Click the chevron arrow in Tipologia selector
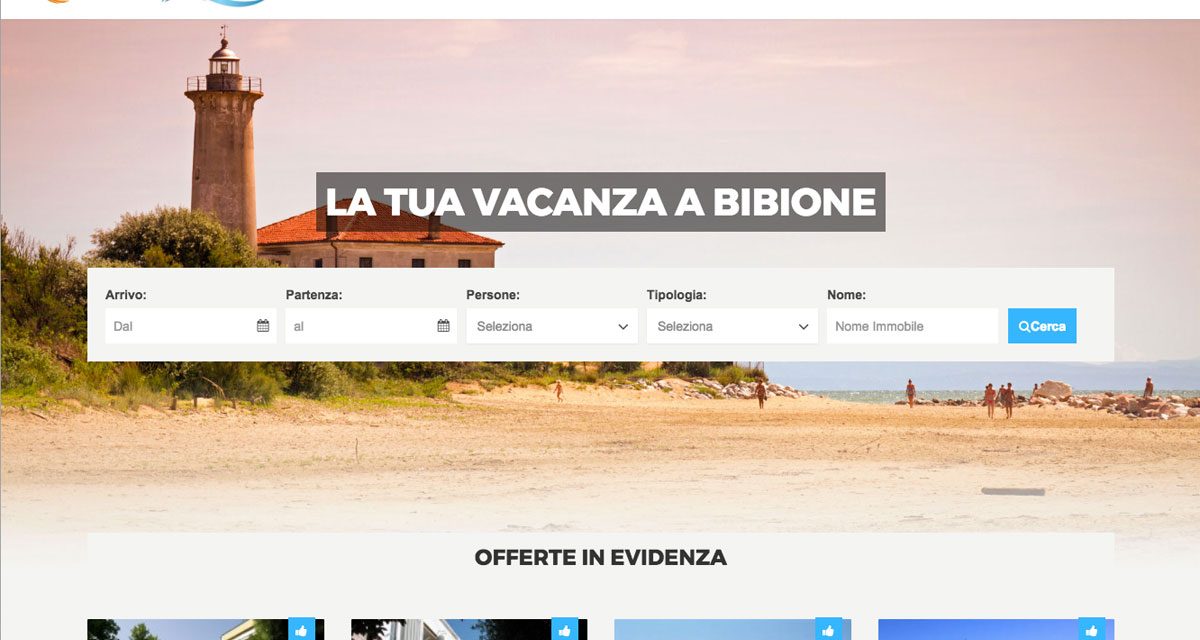Image resolution: width=1200 pixels, height=640 pixels. tap(804, 327)
